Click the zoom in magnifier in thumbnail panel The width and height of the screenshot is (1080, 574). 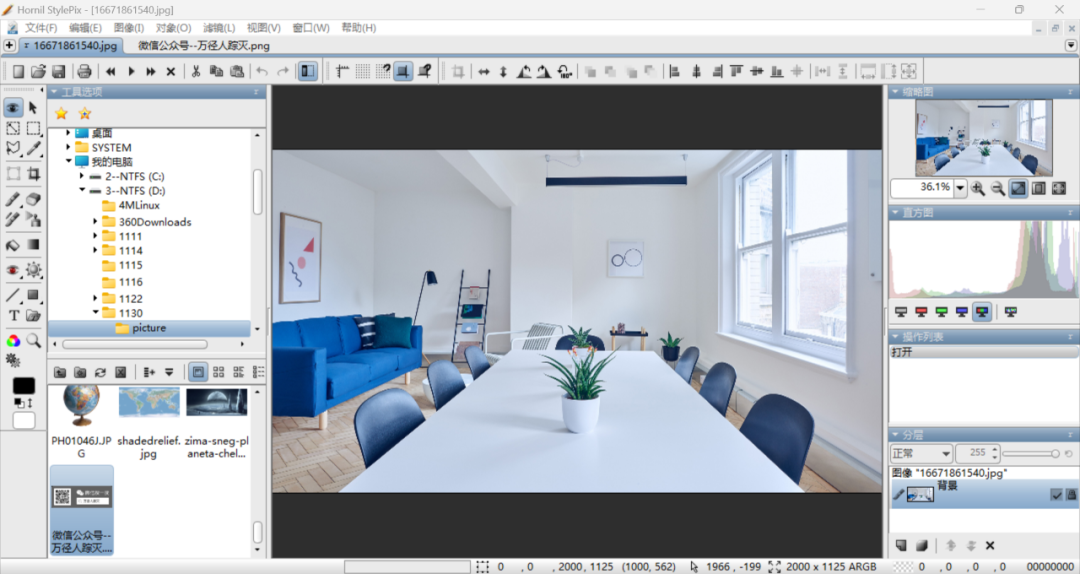pyautogui.click(x=978, y=188)
